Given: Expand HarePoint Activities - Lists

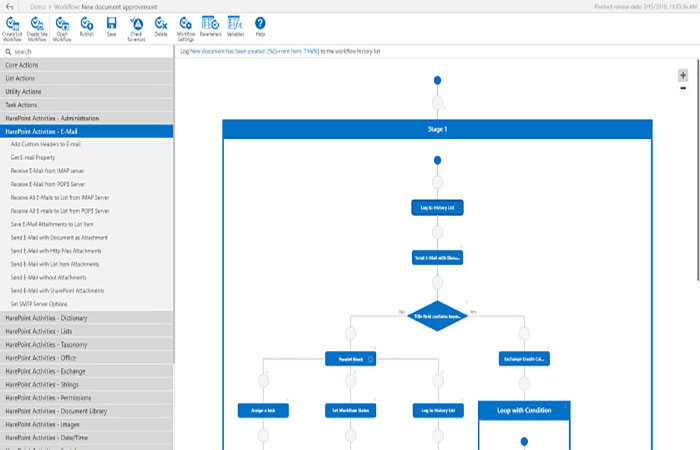Looking at the screenshot, I should coord(87,331).
